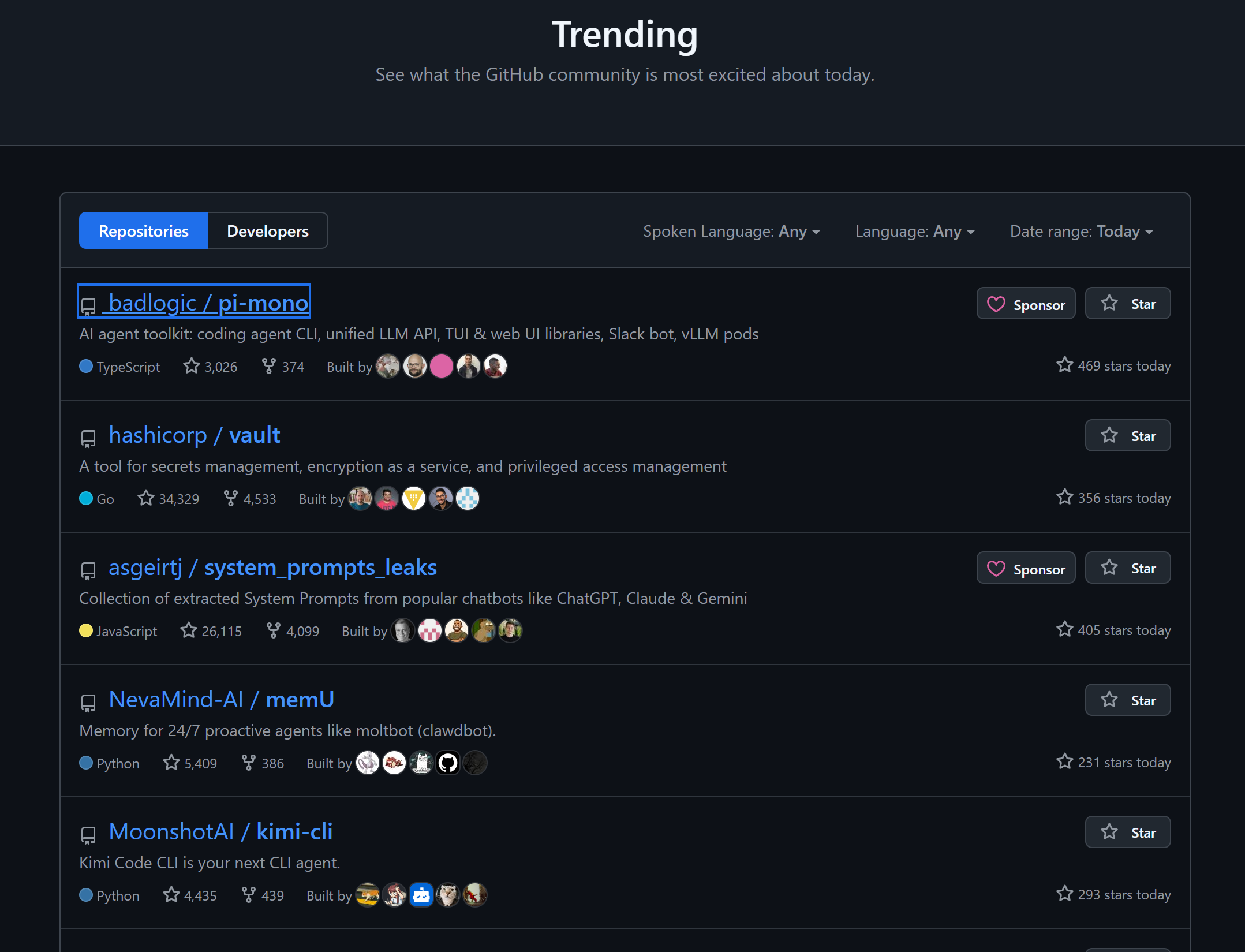Image resolution: width=1245 pixels, height=952 pixels.
Task: Open badlogic / pi-mono repository link
Action: [208, 303]
